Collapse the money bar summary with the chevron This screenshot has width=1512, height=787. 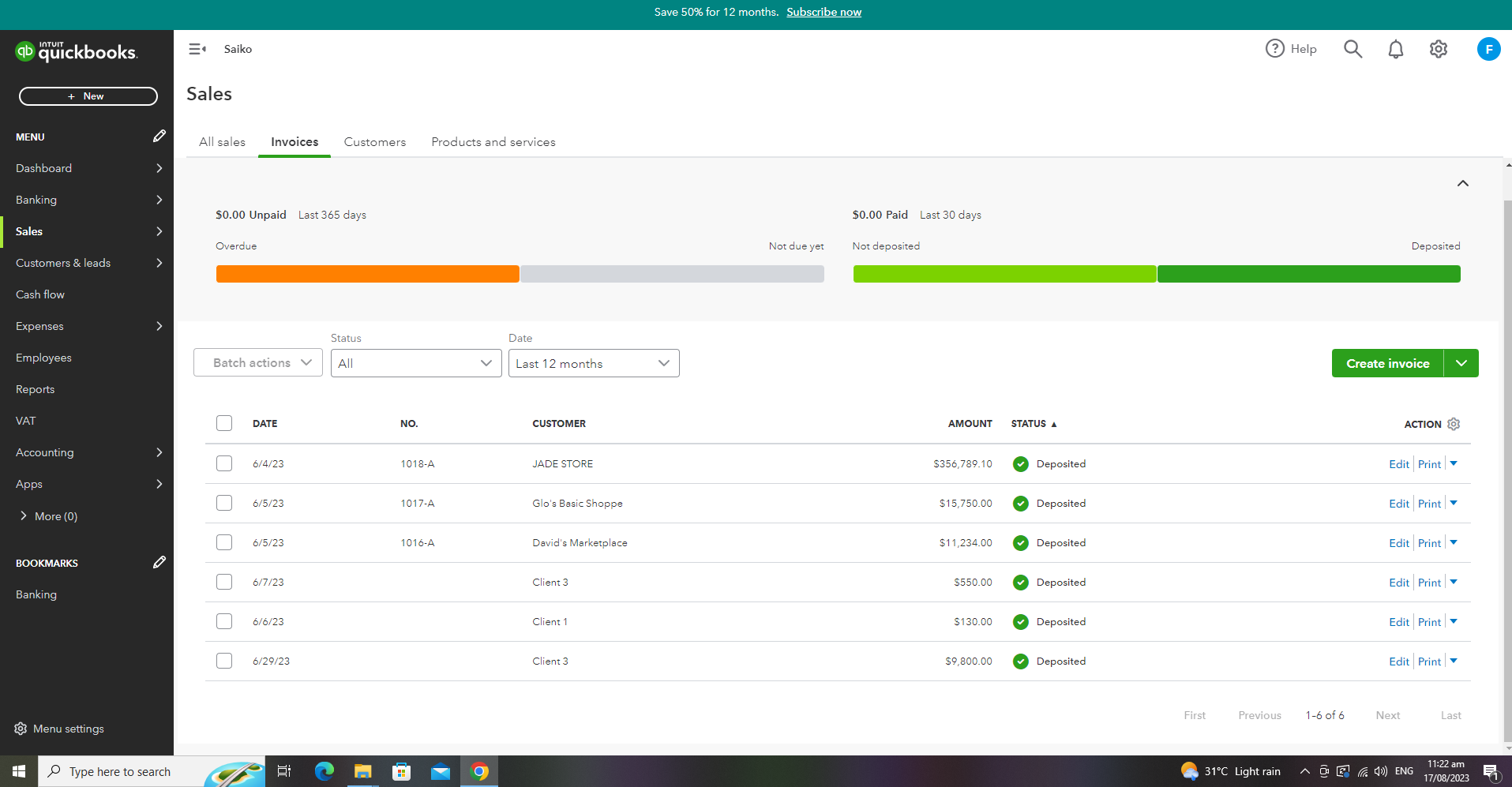tap(1462, 183)
